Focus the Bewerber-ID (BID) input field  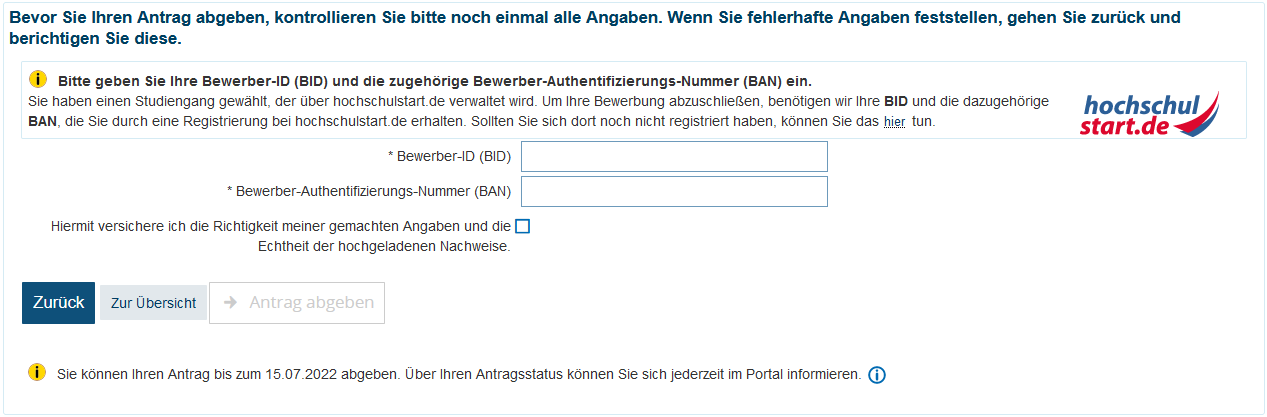tap(674, 157)
